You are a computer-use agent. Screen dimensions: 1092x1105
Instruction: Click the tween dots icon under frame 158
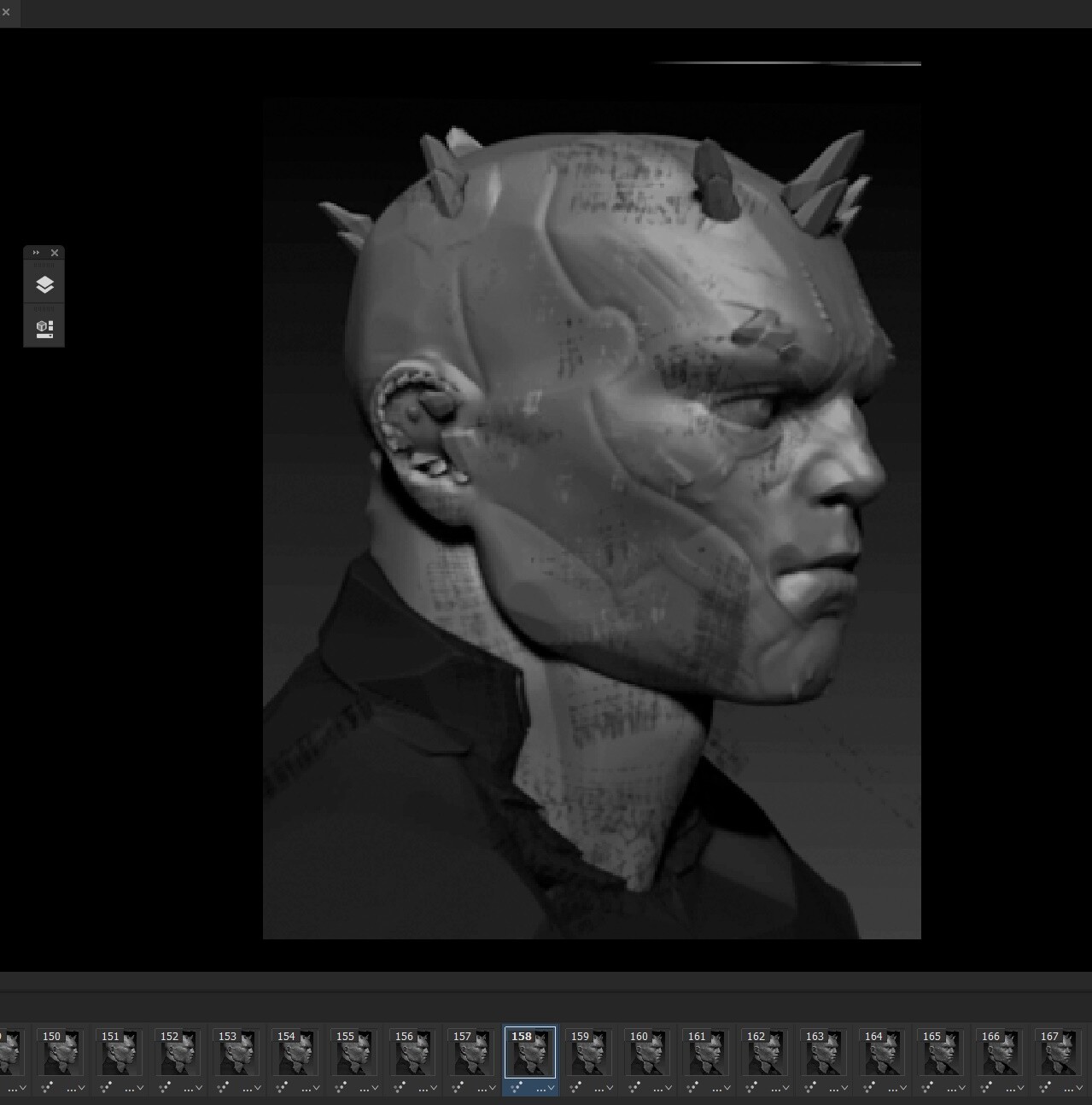517,1087
